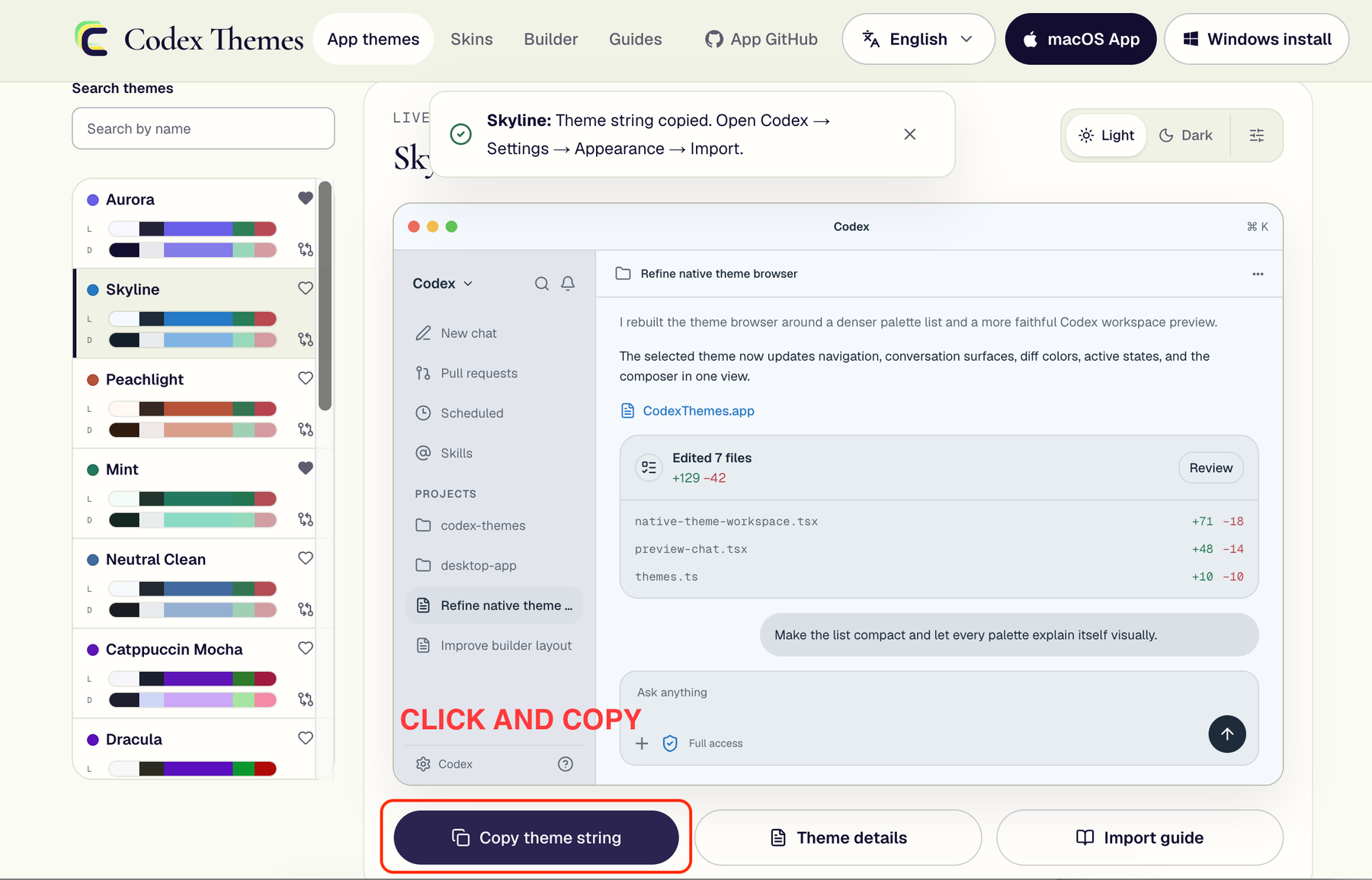Click the success checkmark icon in notification

point(460,134)
